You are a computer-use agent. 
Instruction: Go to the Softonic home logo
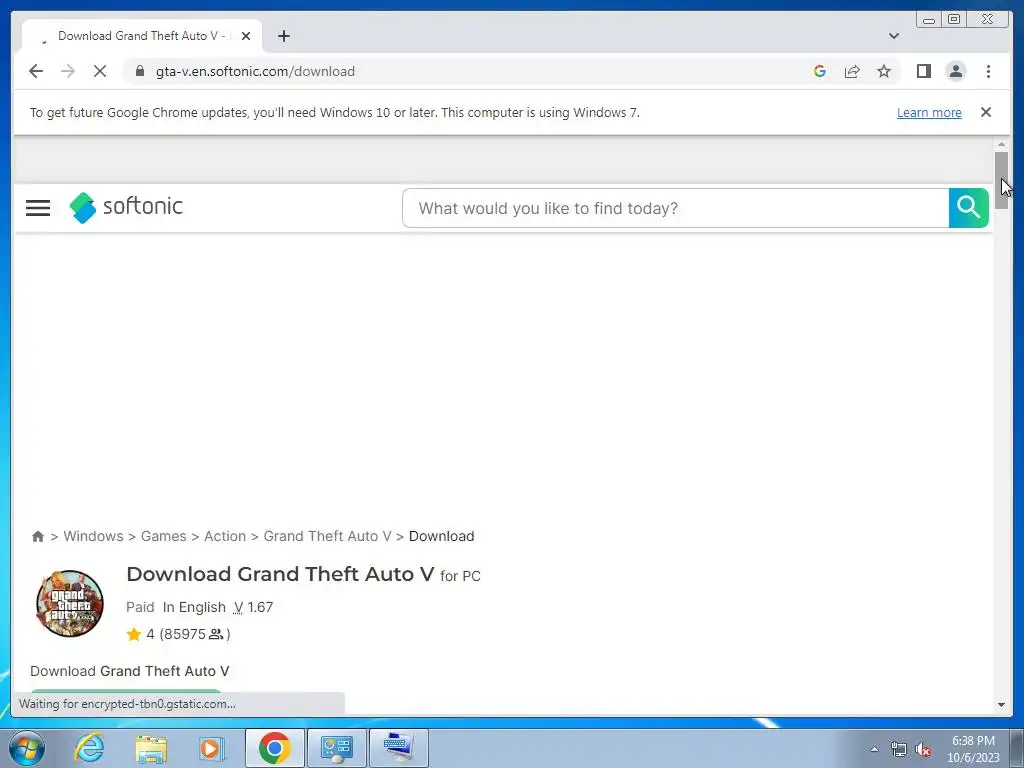[x=126, y=207]
